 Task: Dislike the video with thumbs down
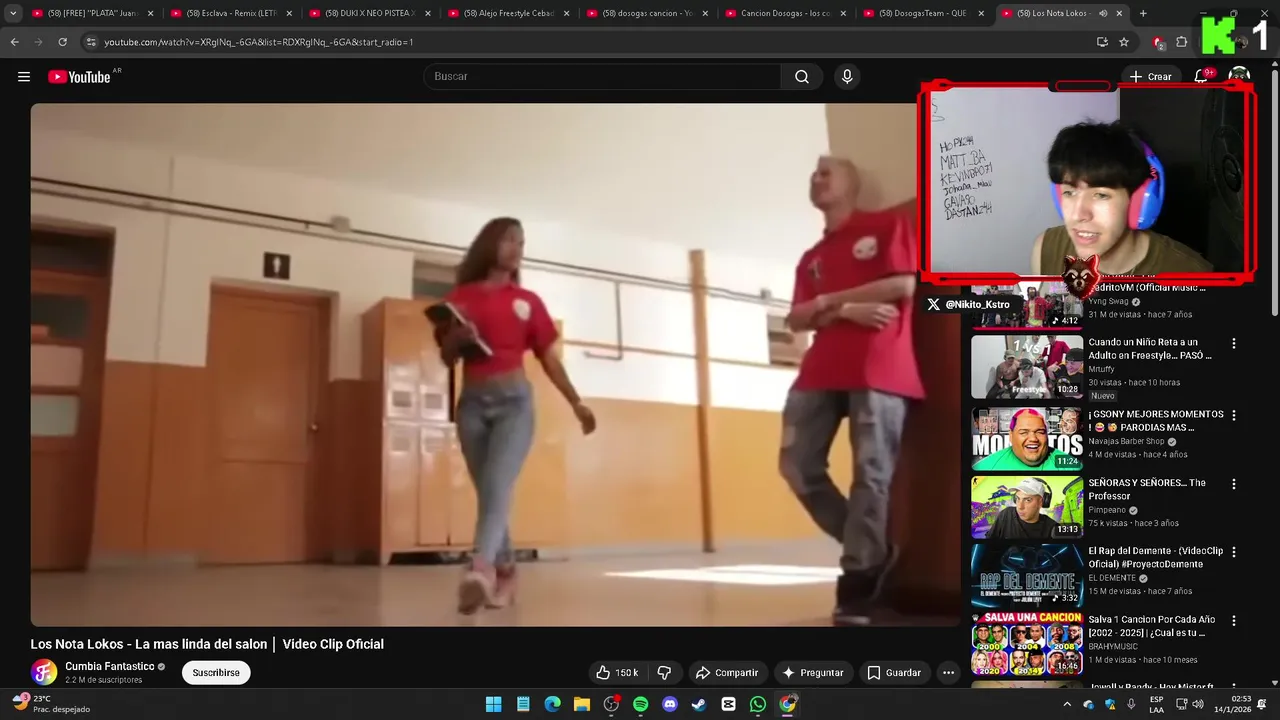664,673
